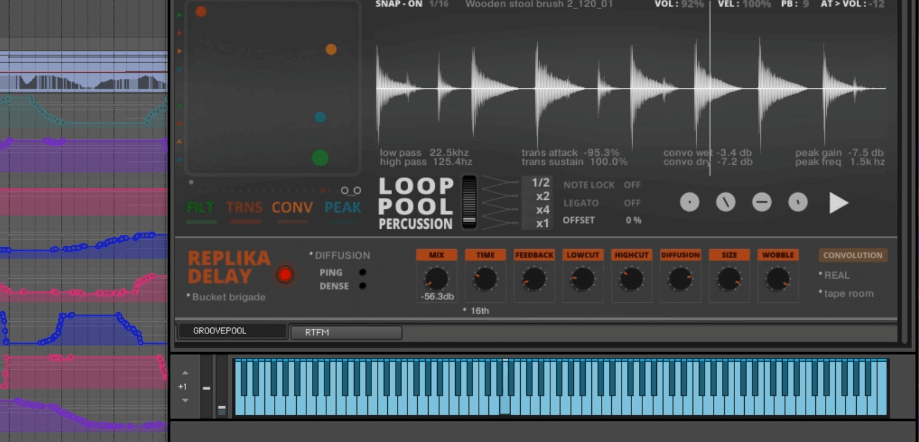This screenshot has width=919, height=442.
Task: Click the orange node in XY pad
Action: (331, 50)
